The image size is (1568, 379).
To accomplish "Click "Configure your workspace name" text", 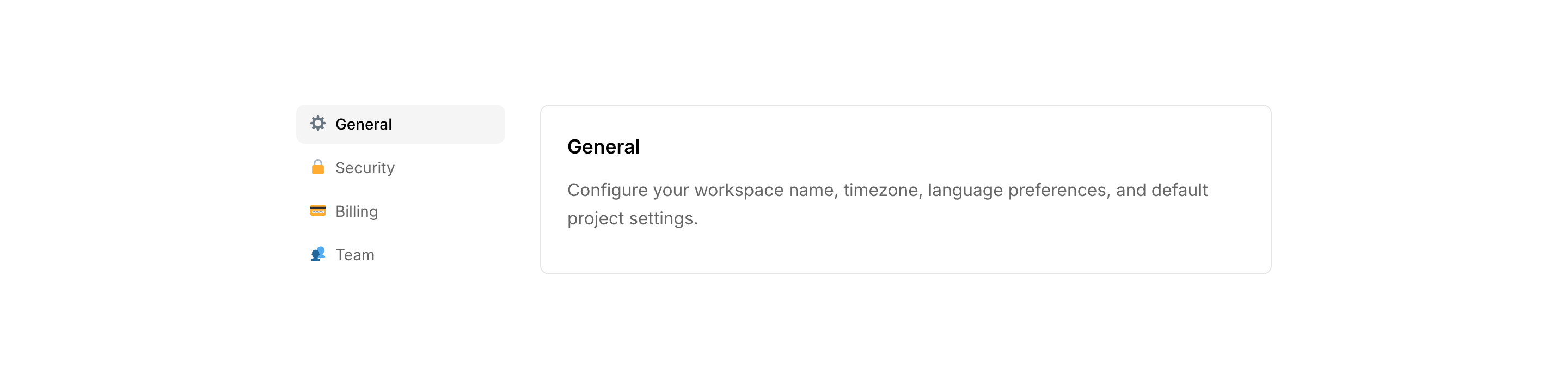I will tap(675, 191).
